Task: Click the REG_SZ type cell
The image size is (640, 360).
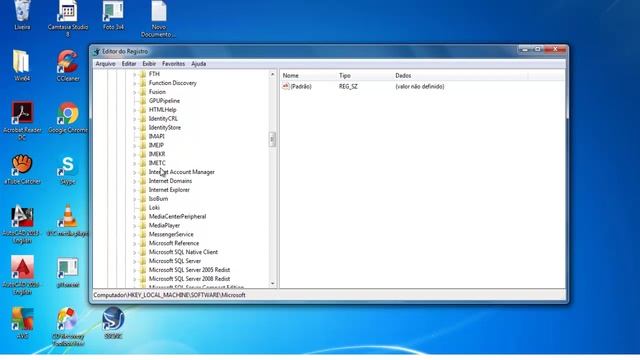Action: click(348, 87)
